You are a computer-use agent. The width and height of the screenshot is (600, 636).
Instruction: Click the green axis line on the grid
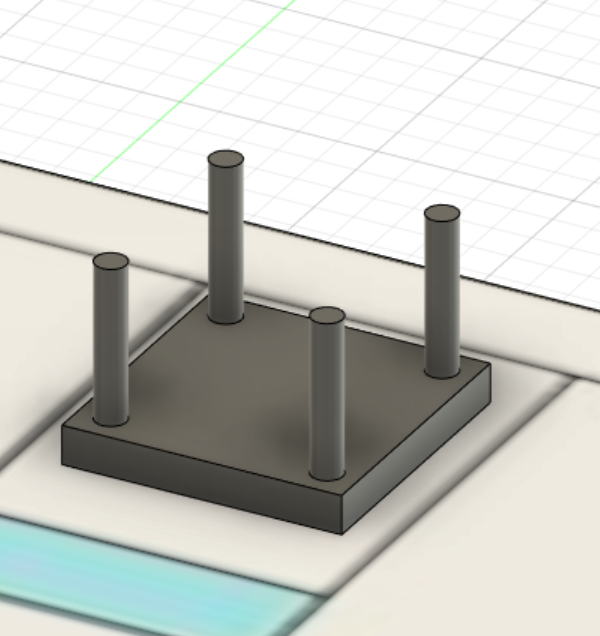tap(194, 90)
